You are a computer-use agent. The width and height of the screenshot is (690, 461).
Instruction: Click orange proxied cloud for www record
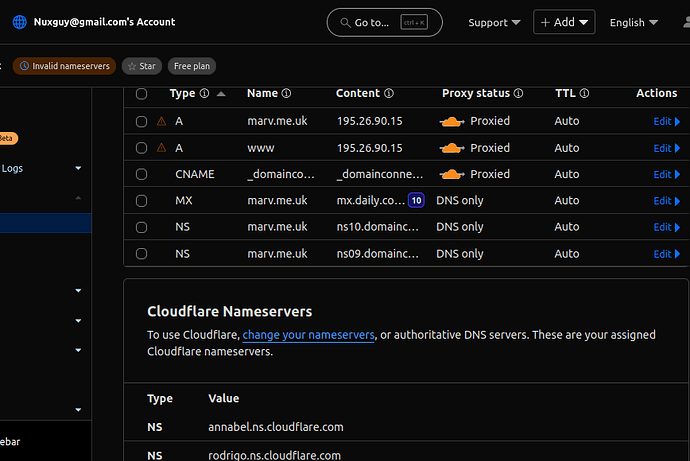(x=451, y=148)
